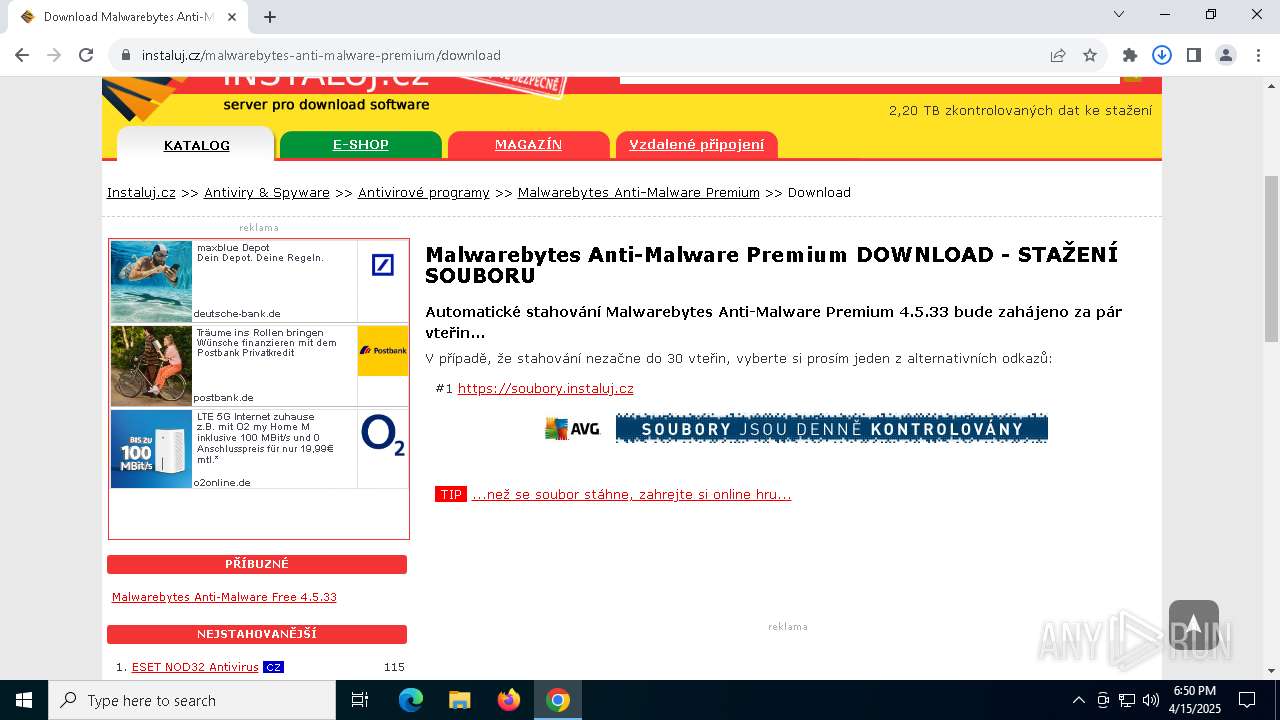Click the AVG logo
Viewport: 1280px width, 720px height.
click(572, 429)
